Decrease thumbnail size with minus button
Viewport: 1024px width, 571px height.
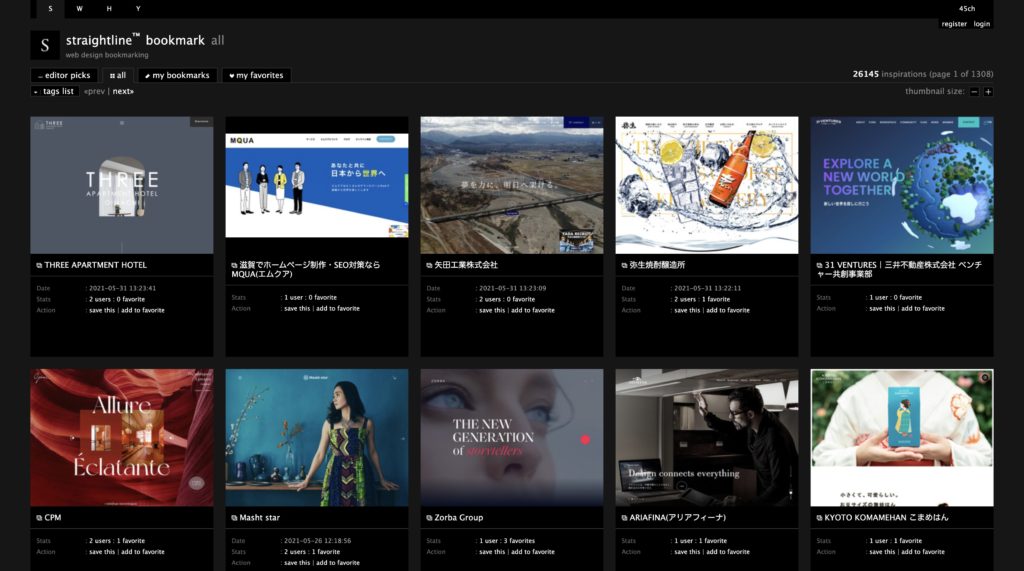click(x=974, y=92)
